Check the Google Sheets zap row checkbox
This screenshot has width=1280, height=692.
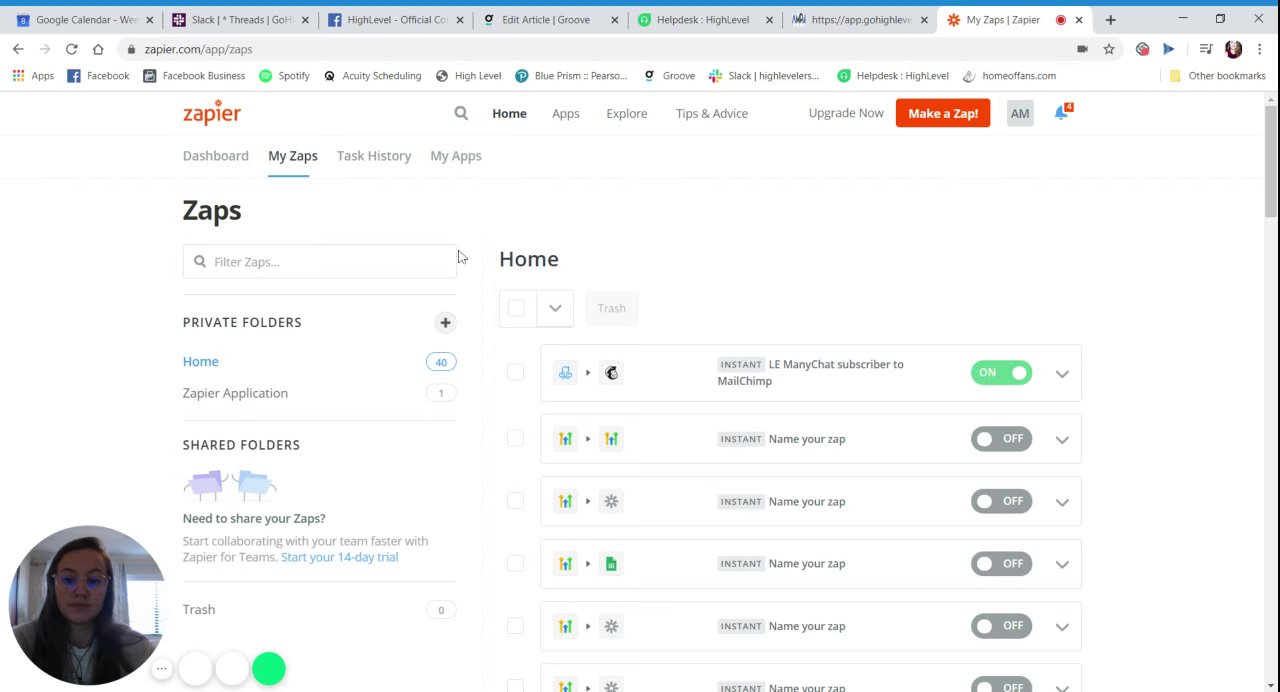pyautogui.click(x=515, y=563)
